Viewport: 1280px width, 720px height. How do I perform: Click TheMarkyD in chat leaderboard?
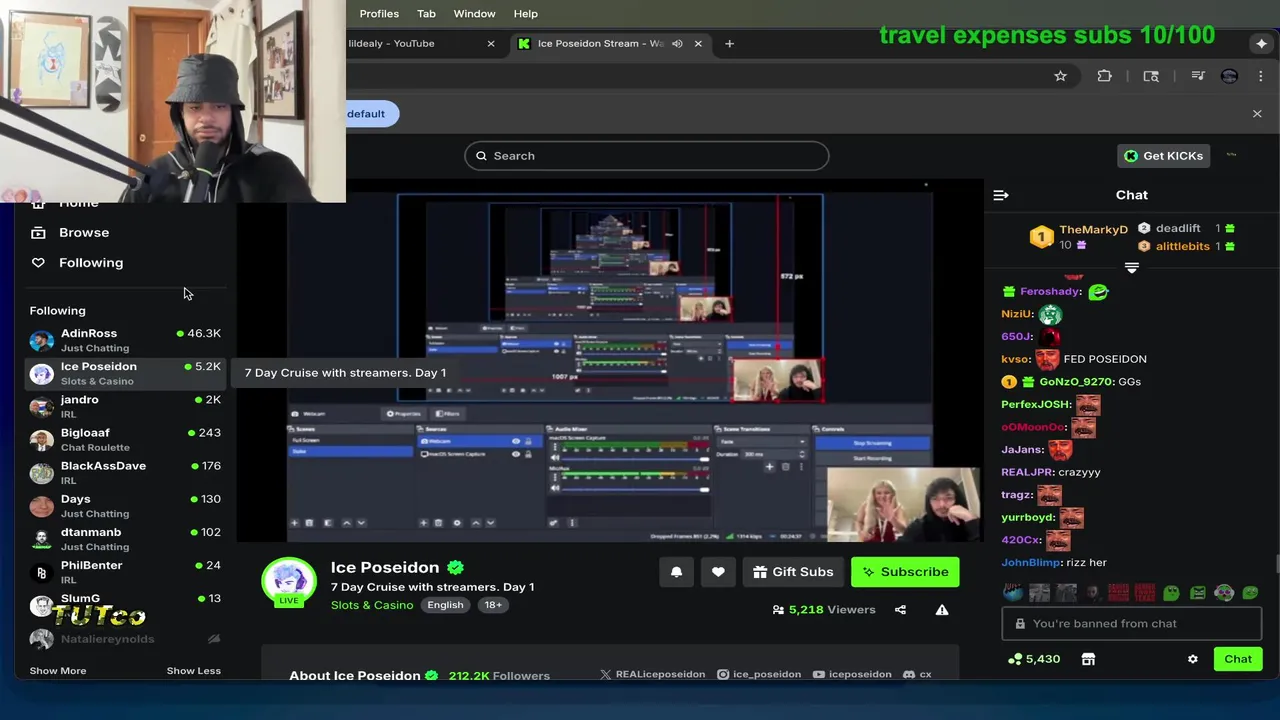(1093, 230)
